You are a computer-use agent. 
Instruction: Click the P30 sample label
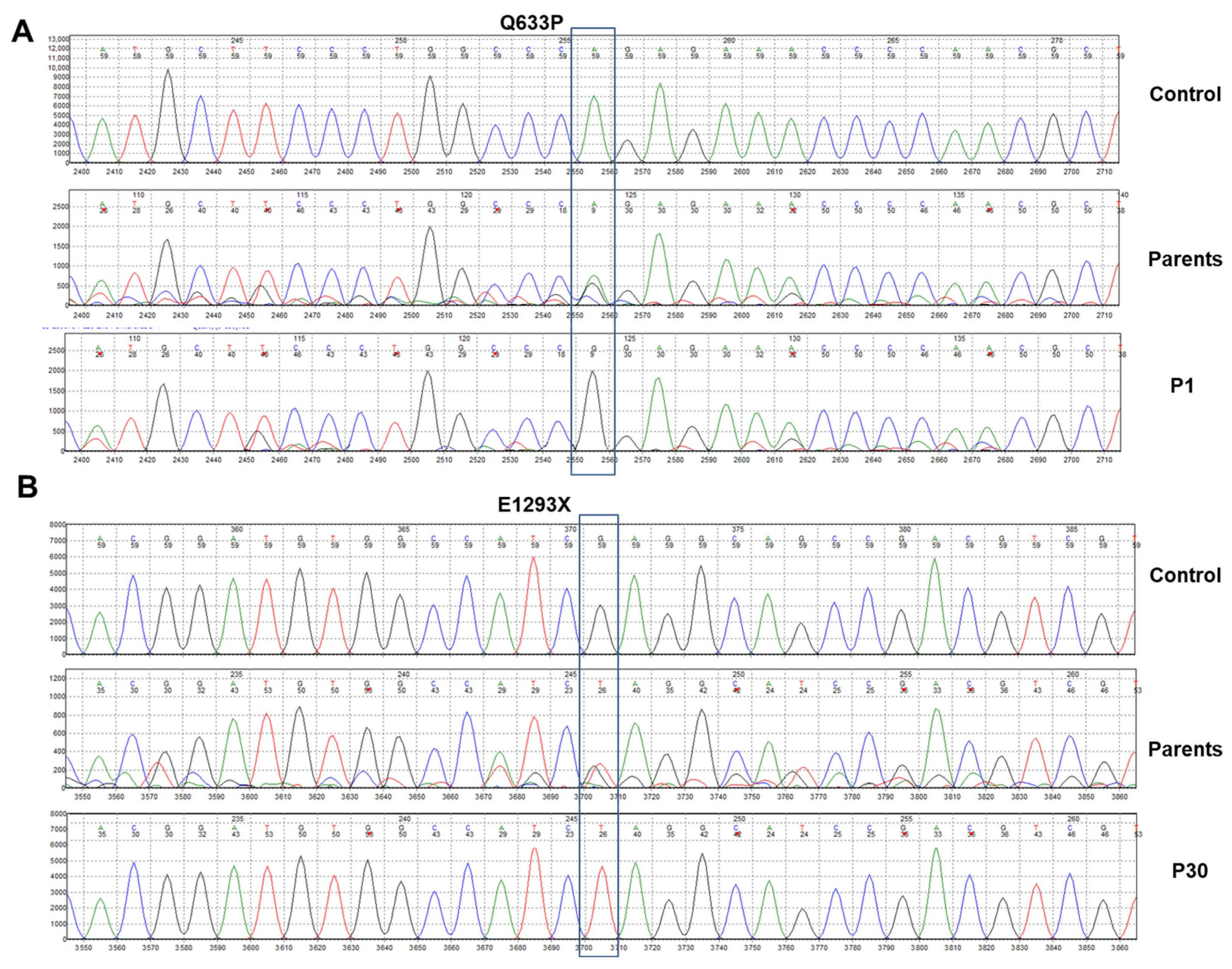pyautogui.click(x=1190, y=871)
